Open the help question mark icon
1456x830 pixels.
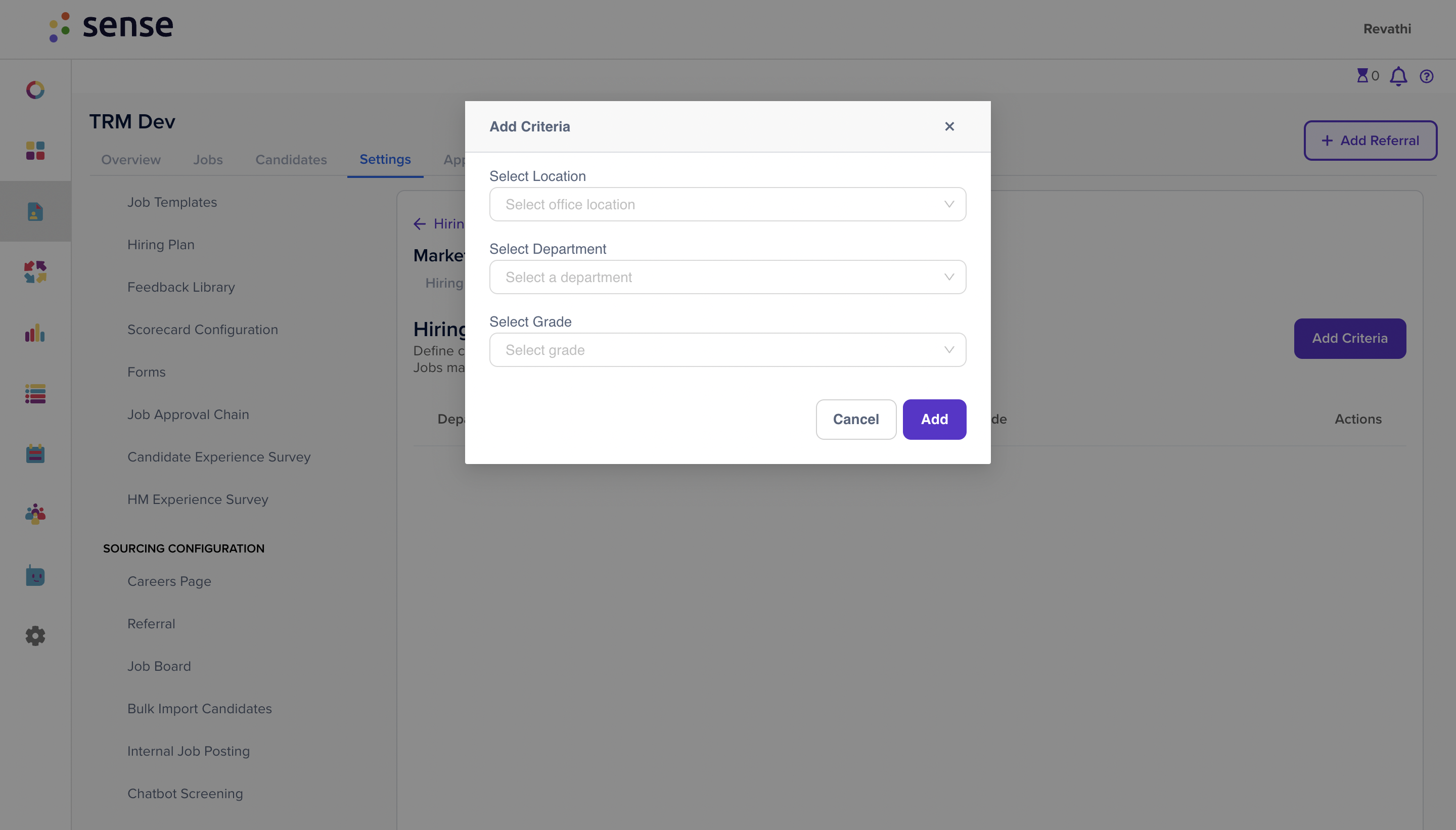tap(1426, 76)
